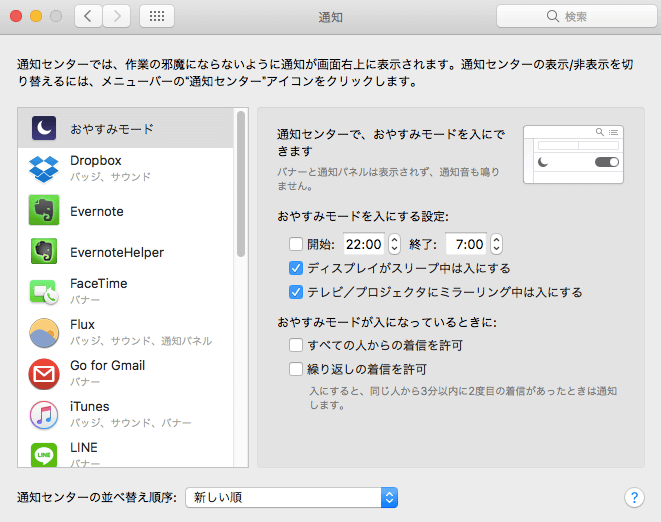Click the end time field 7:00
This screenshot has height=522, width=661.
466,244
